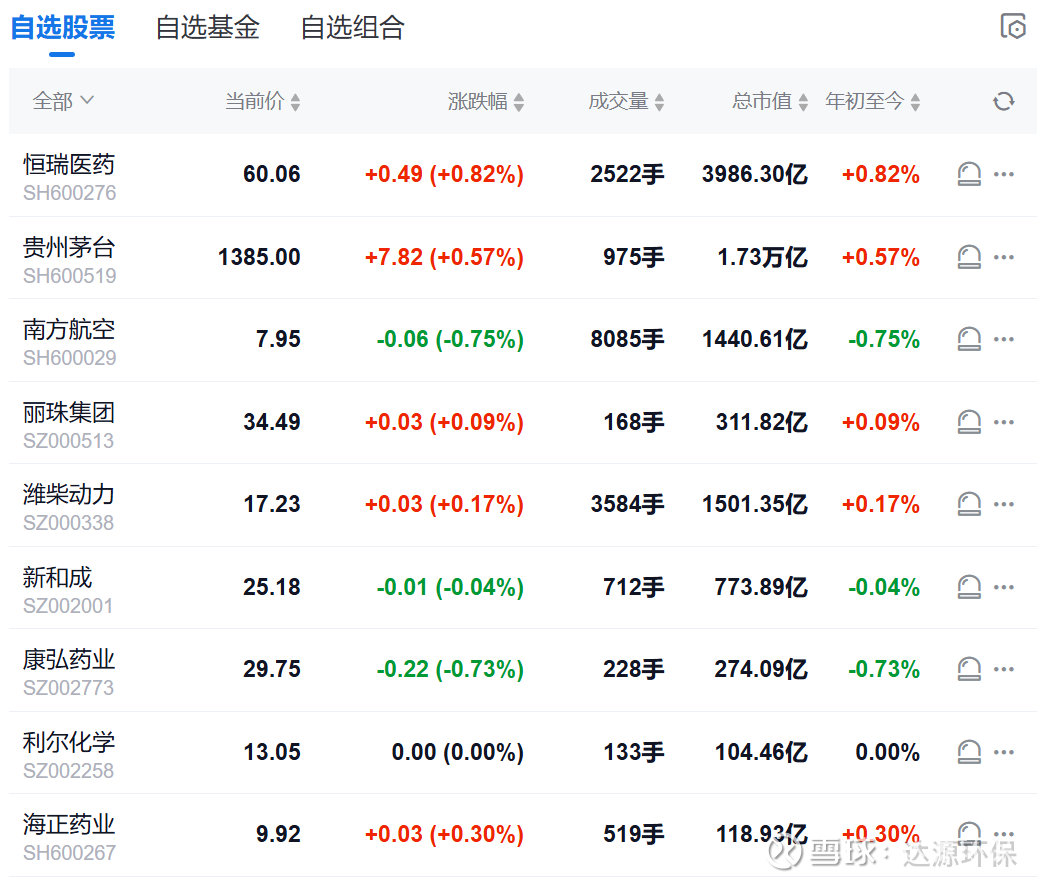Click the volume 3584手
This screenshot has width=1047, height=885.
(x=627, y=504)
